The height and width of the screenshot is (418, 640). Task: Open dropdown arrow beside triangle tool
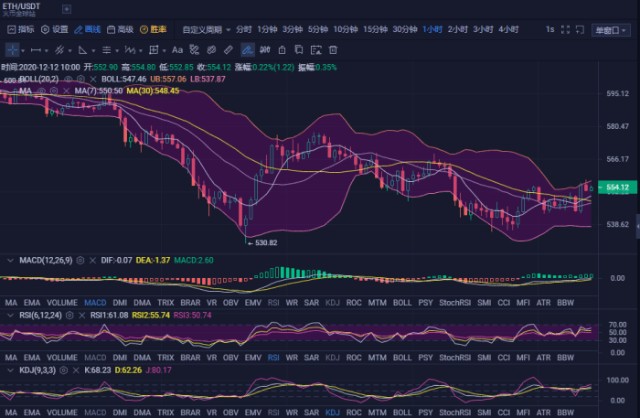[93, 51]
